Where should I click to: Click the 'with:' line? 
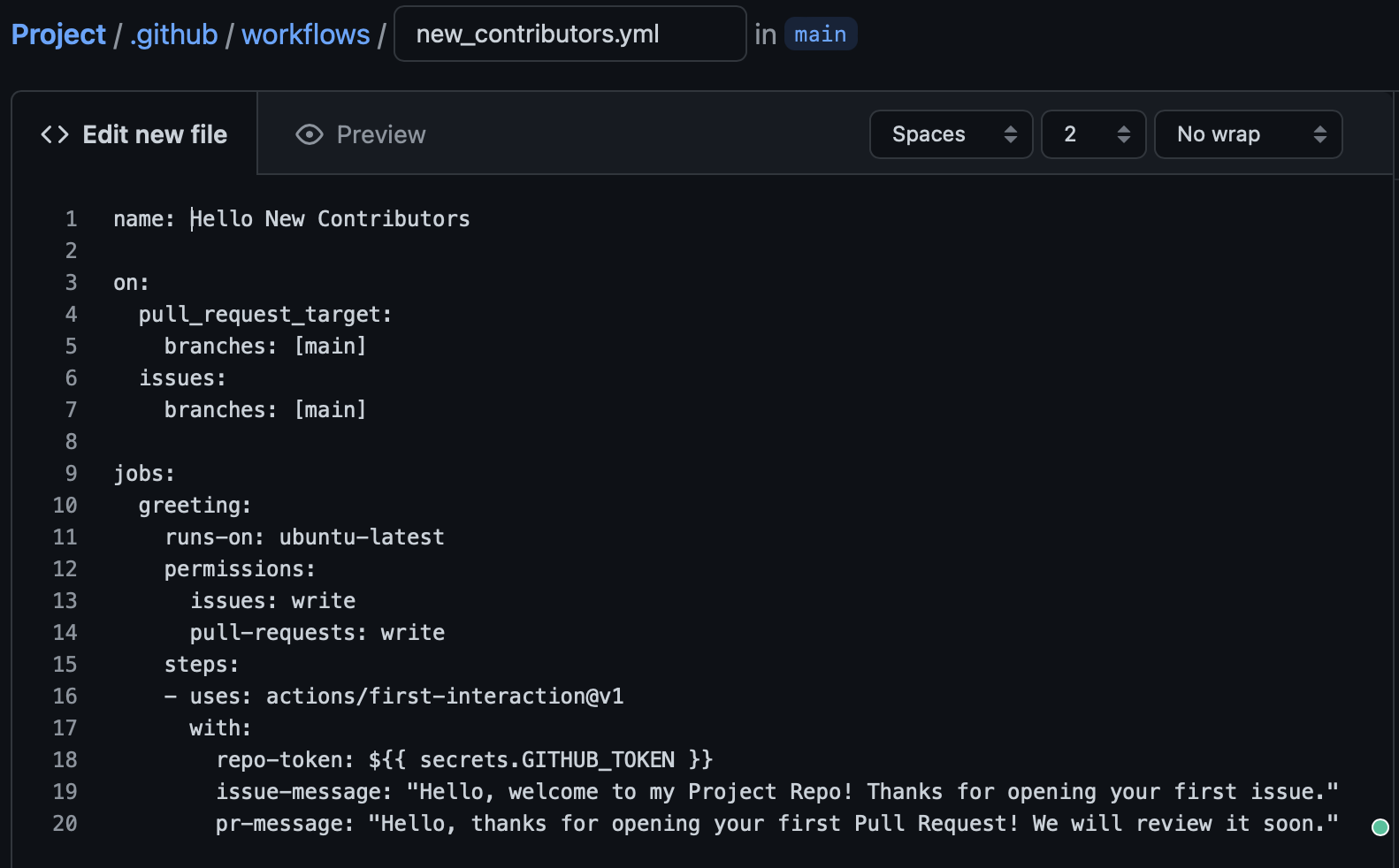coord(220,728)
